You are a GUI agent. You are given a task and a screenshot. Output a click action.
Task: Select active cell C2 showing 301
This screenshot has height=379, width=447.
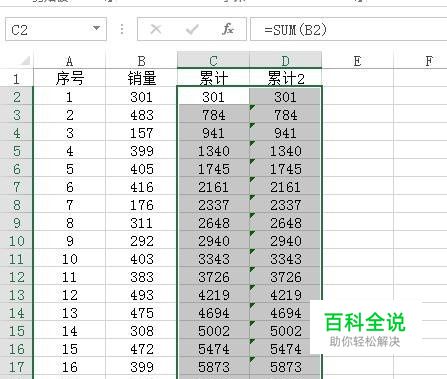pyautogui.click(x=213, y=97)
